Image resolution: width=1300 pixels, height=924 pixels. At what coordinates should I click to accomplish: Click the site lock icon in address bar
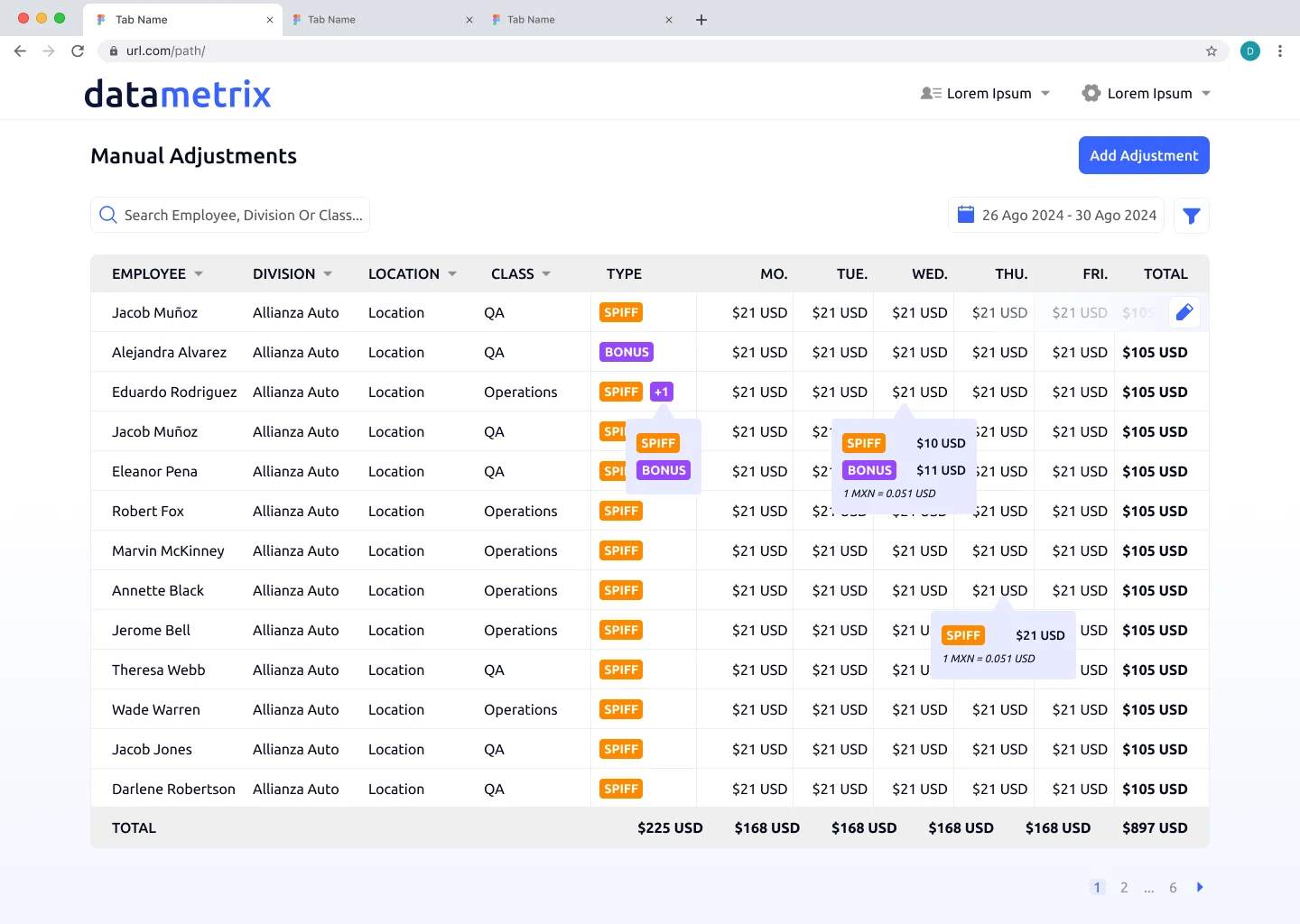pos(114,51)
